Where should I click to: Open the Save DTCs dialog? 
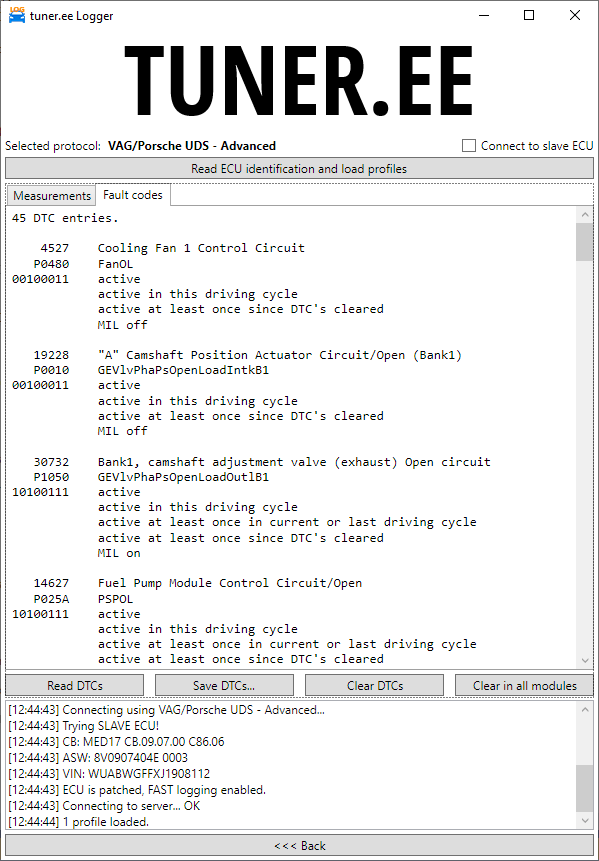pyautogui.click(x=224, y=685)
